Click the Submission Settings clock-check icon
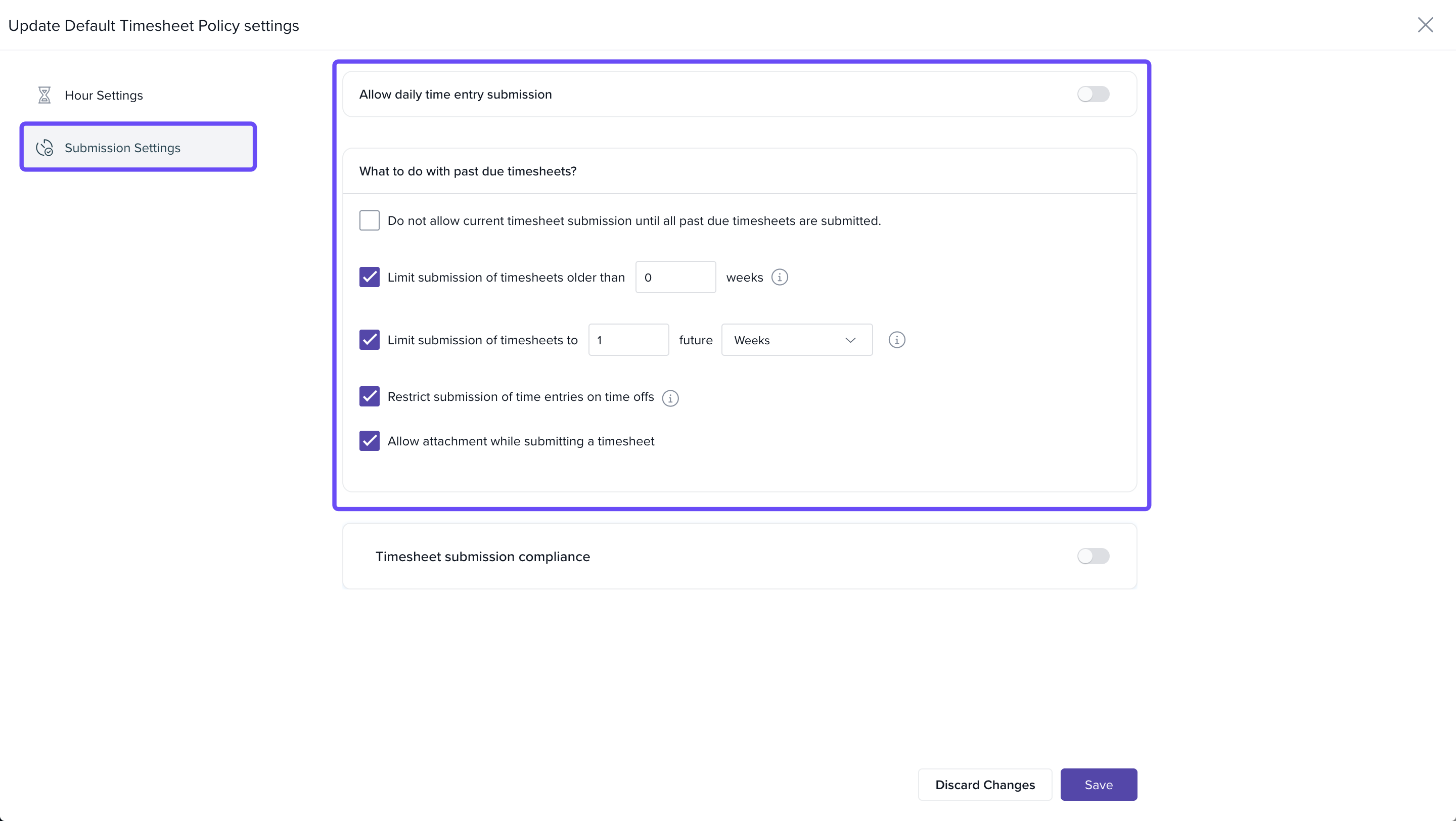 pyautogui.click(x=44, y=148)
